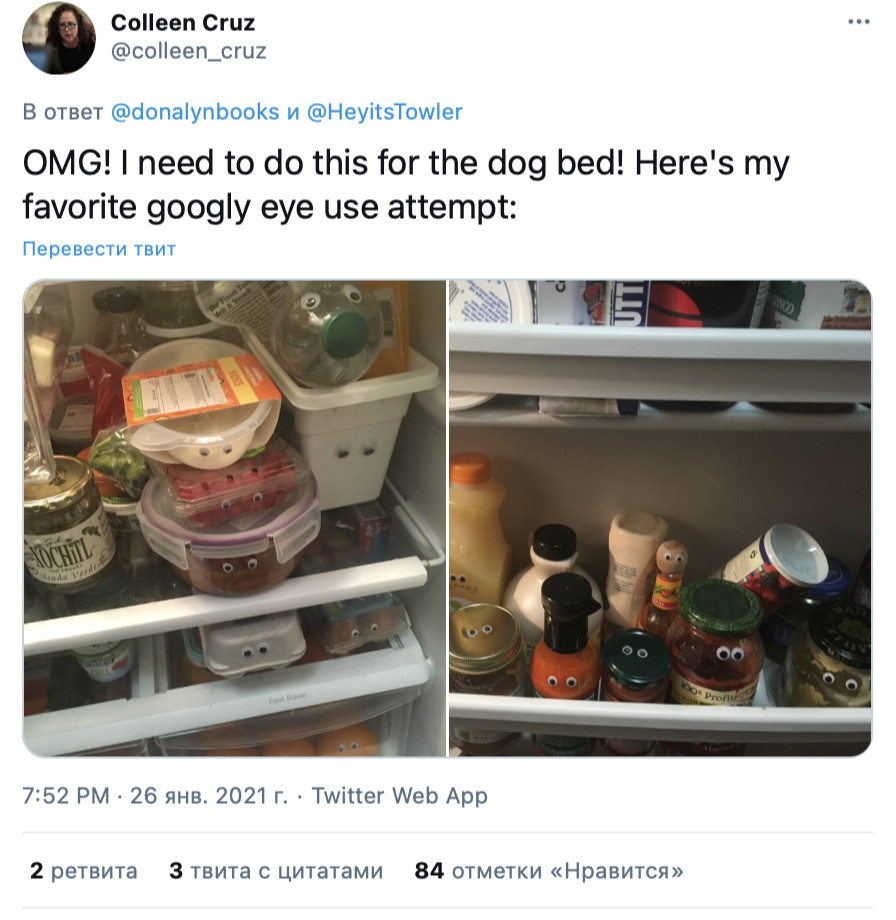
Task: Click the tweet text about googly eyes
Action: [406, 184]
